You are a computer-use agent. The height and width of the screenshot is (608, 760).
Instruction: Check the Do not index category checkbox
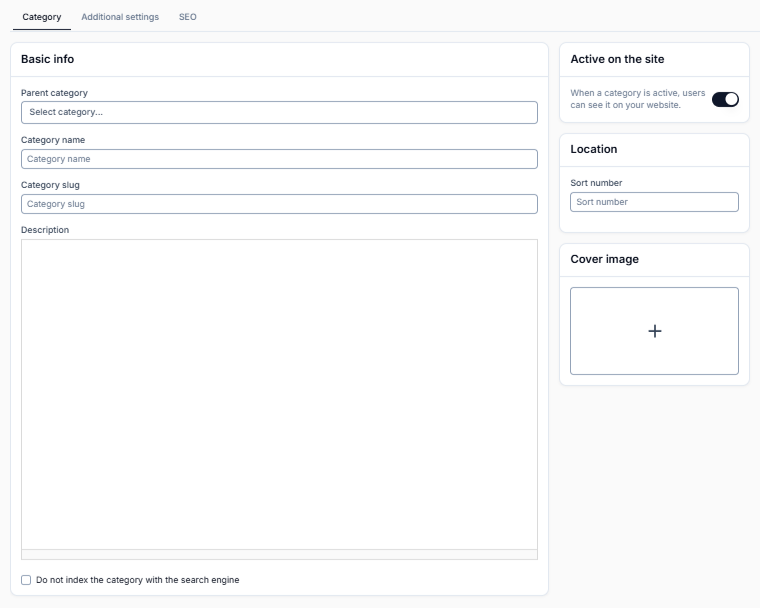26,580
